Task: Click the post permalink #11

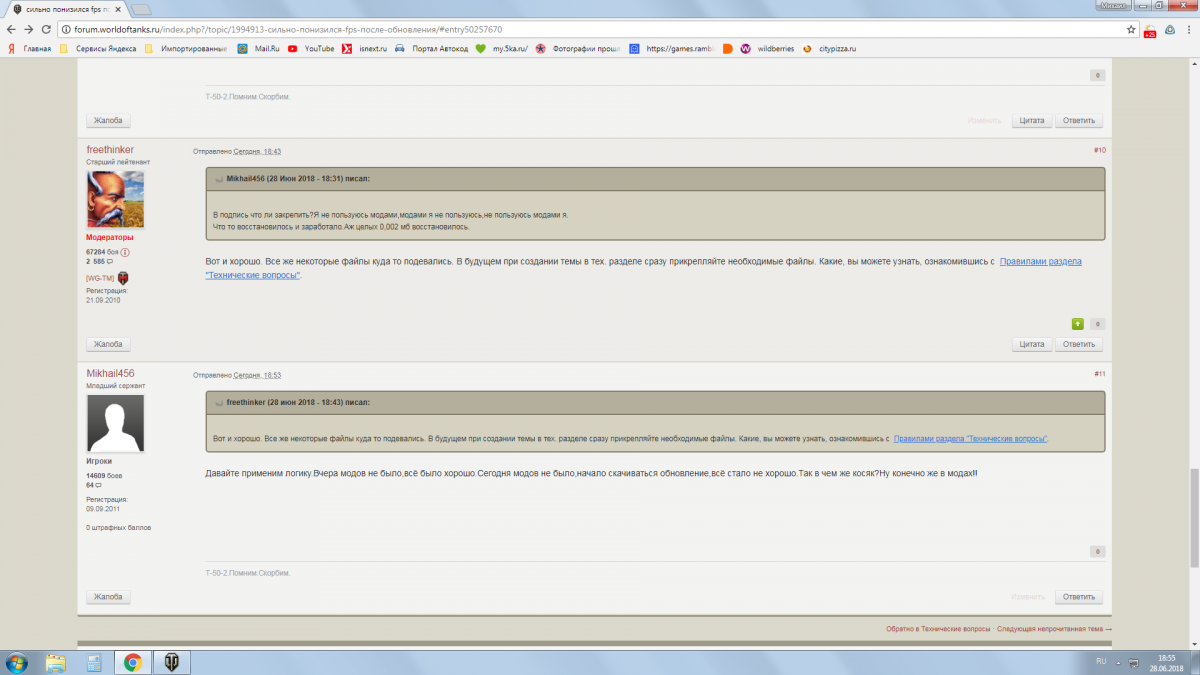Action: [1099, 374]
